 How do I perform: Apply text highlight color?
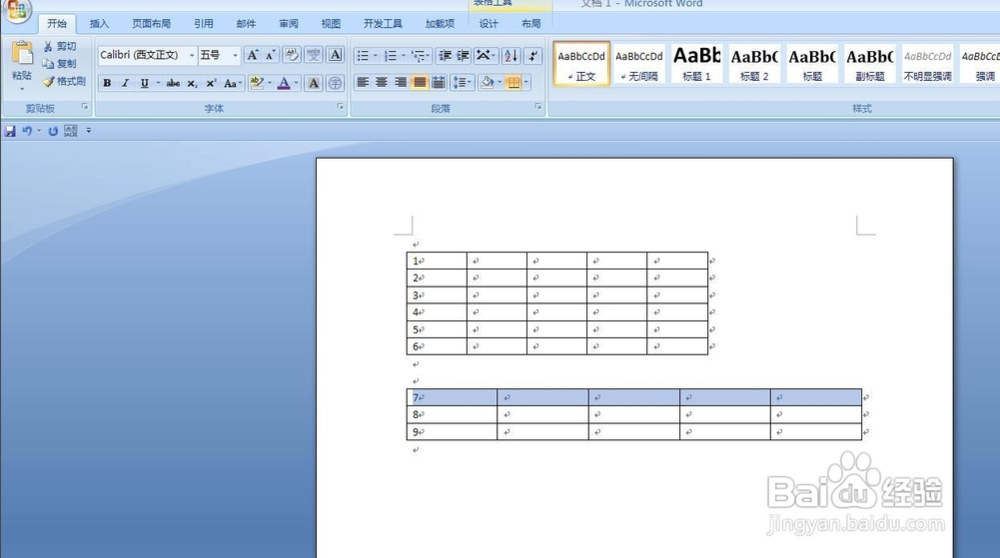(x=256, y=83)
